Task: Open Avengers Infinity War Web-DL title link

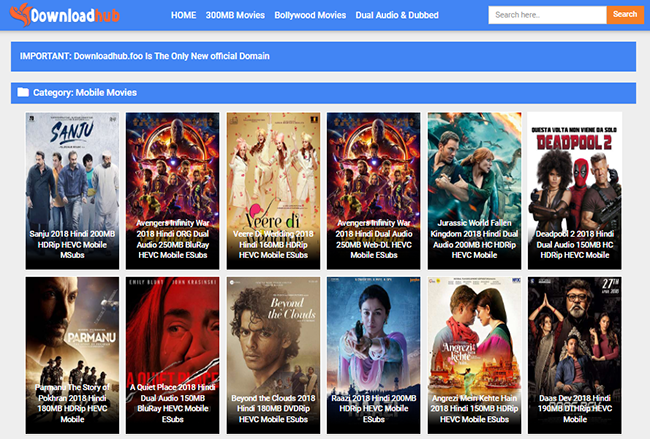Action: (373, 239)
